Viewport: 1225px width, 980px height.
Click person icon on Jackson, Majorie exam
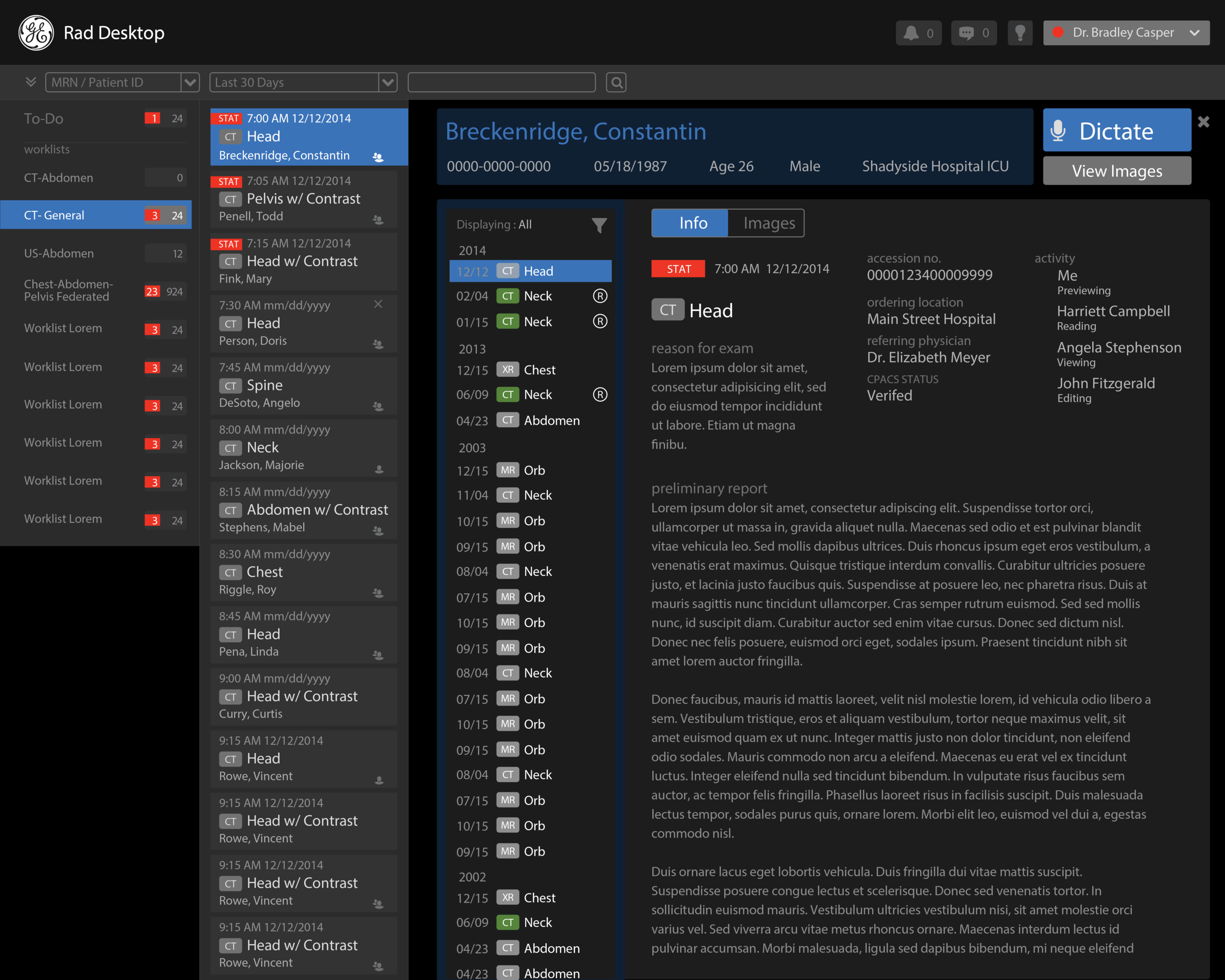[x=379, y=469]
